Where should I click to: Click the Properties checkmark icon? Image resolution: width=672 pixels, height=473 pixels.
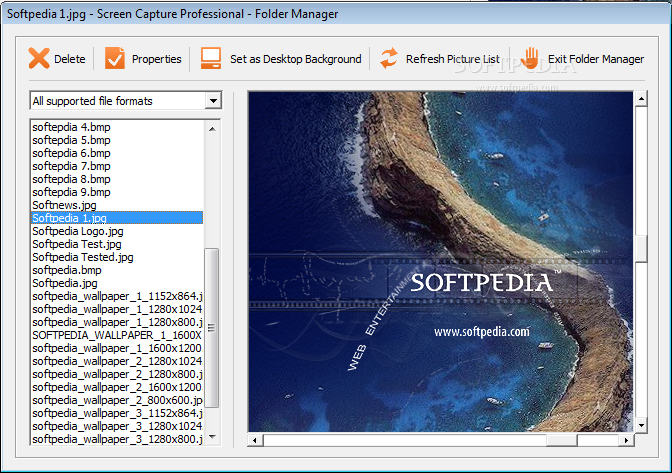[115, 58]
